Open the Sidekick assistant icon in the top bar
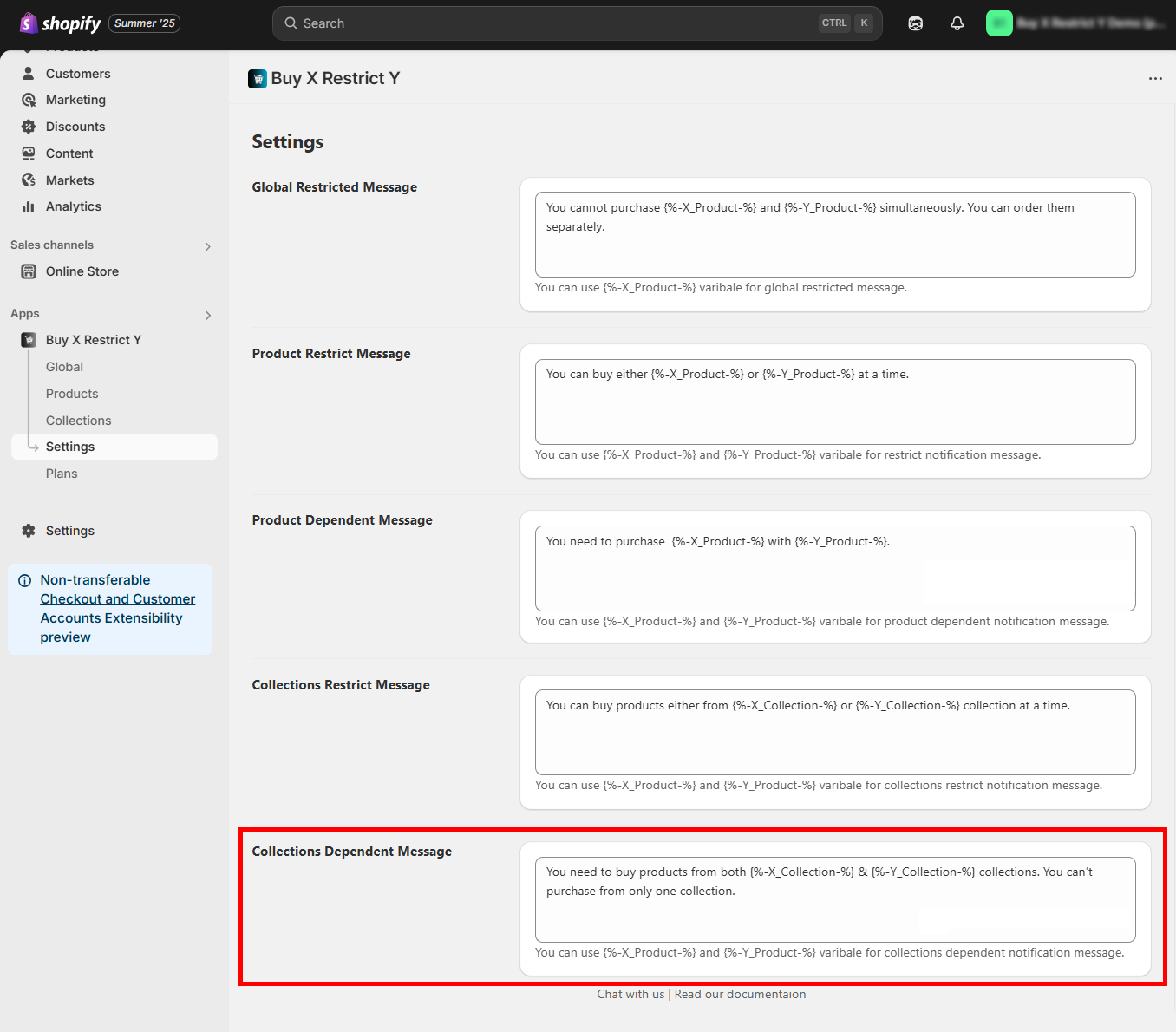1176x1032 pixels. pyautogui.click(x=915, y=23)
